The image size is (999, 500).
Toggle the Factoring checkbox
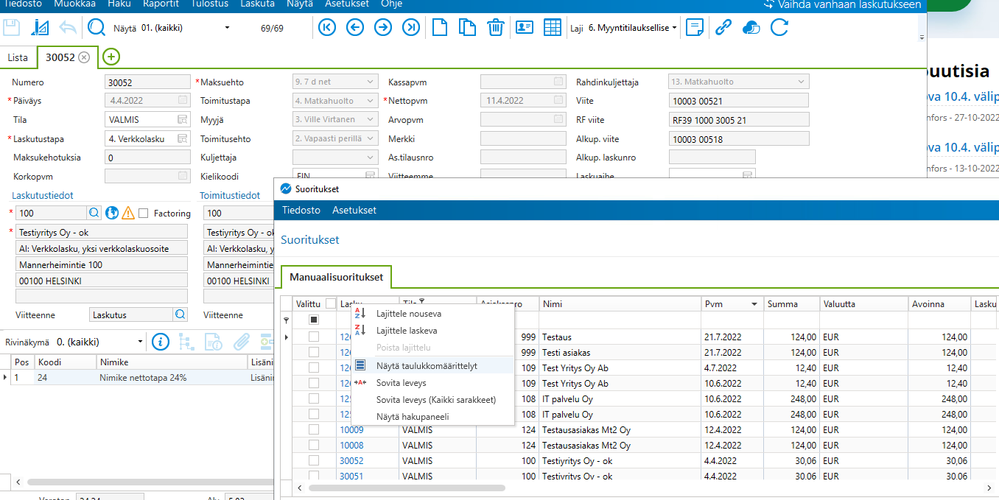tap(144, 213)
